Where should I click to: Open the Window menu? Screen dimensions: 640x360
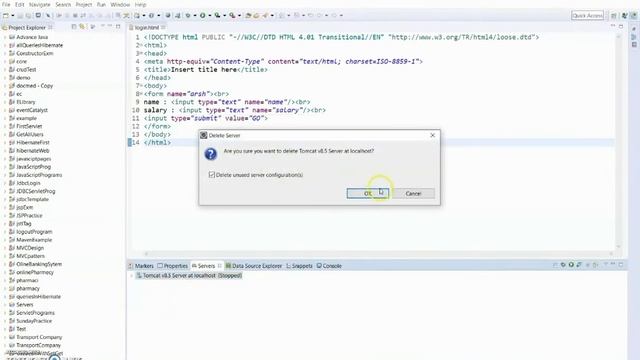120,4
